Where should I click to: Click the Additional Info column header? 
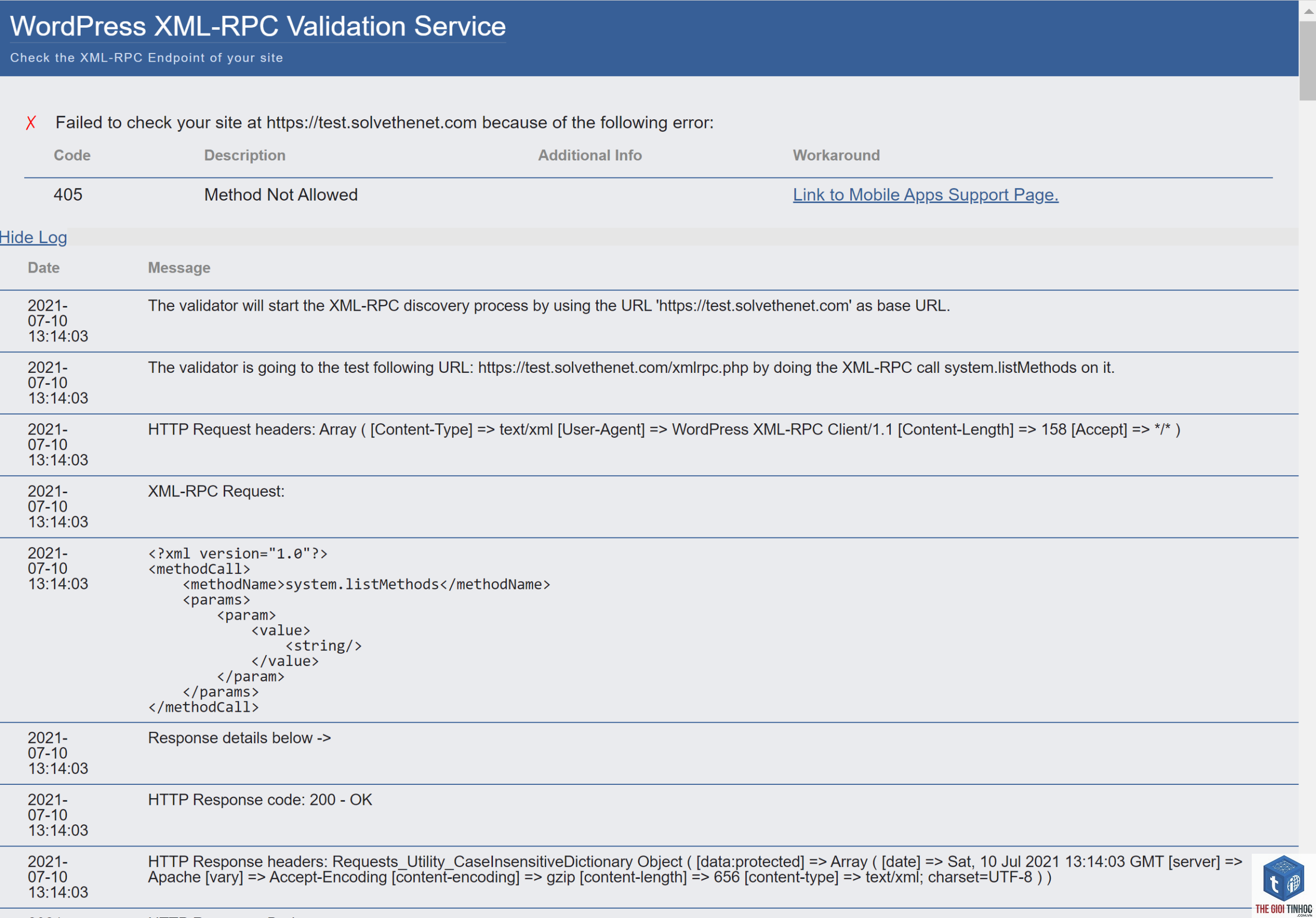coord(590,155)
